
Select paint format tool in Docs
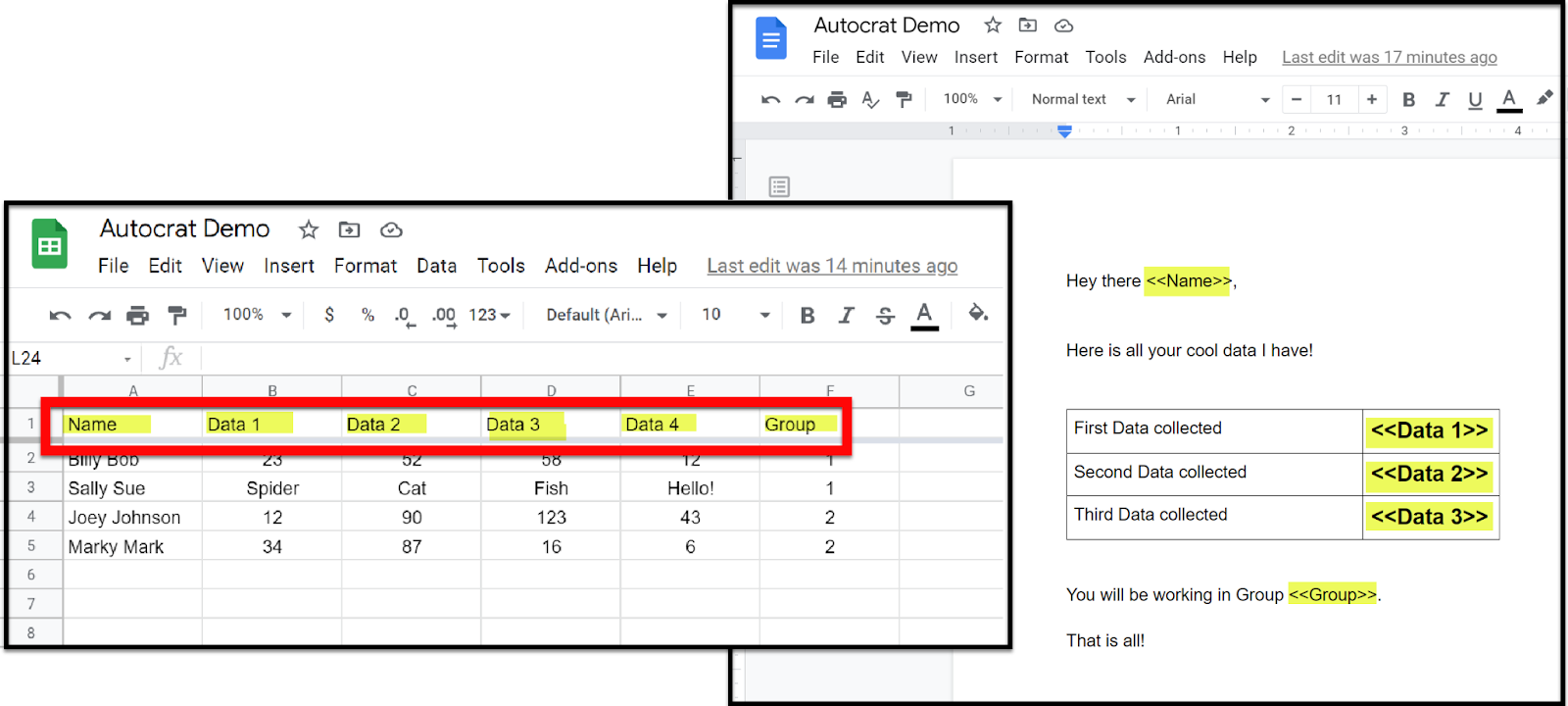[904, 99]
